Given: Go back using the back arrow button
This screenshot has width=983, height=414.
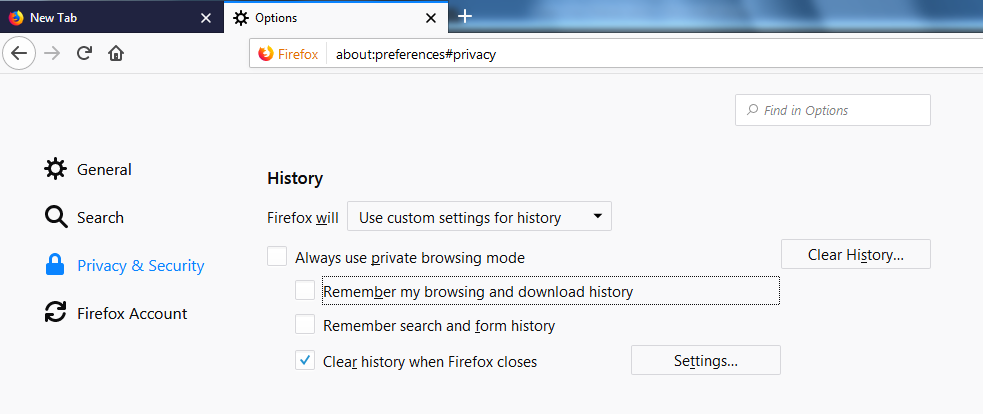Looking at the screenshot, I should tap(19, 53).
